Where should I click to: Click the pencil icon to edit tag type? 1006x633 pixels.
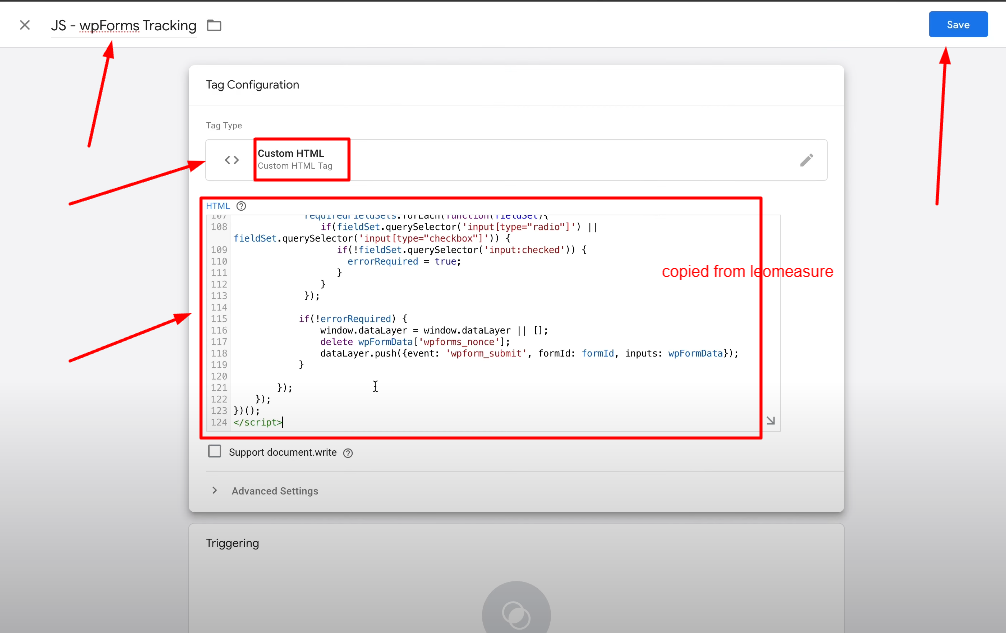pyautogui.click(x=806, y=160)
